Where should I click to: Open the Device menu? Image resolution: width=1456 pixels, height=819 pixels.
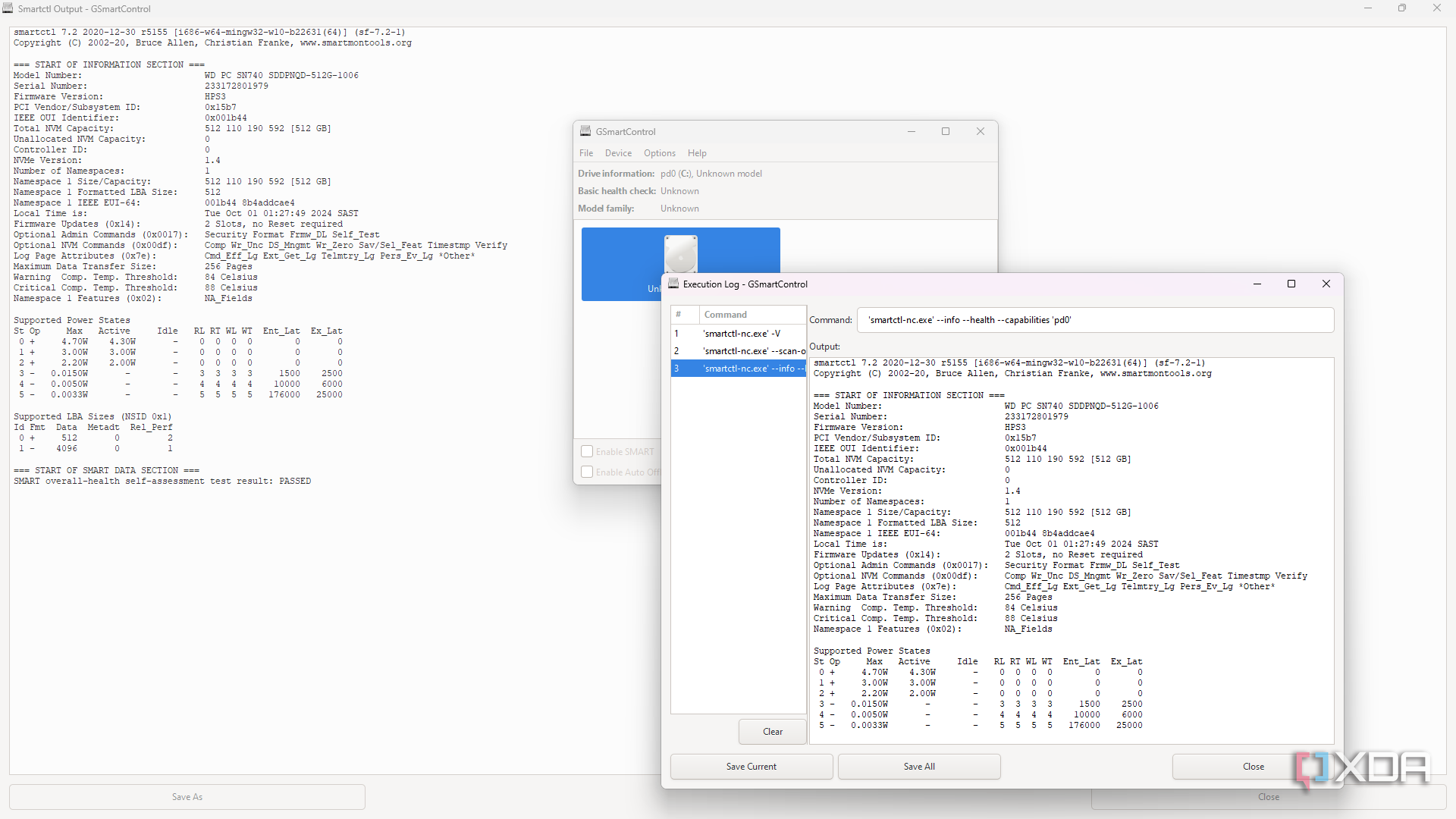(618, 153)
